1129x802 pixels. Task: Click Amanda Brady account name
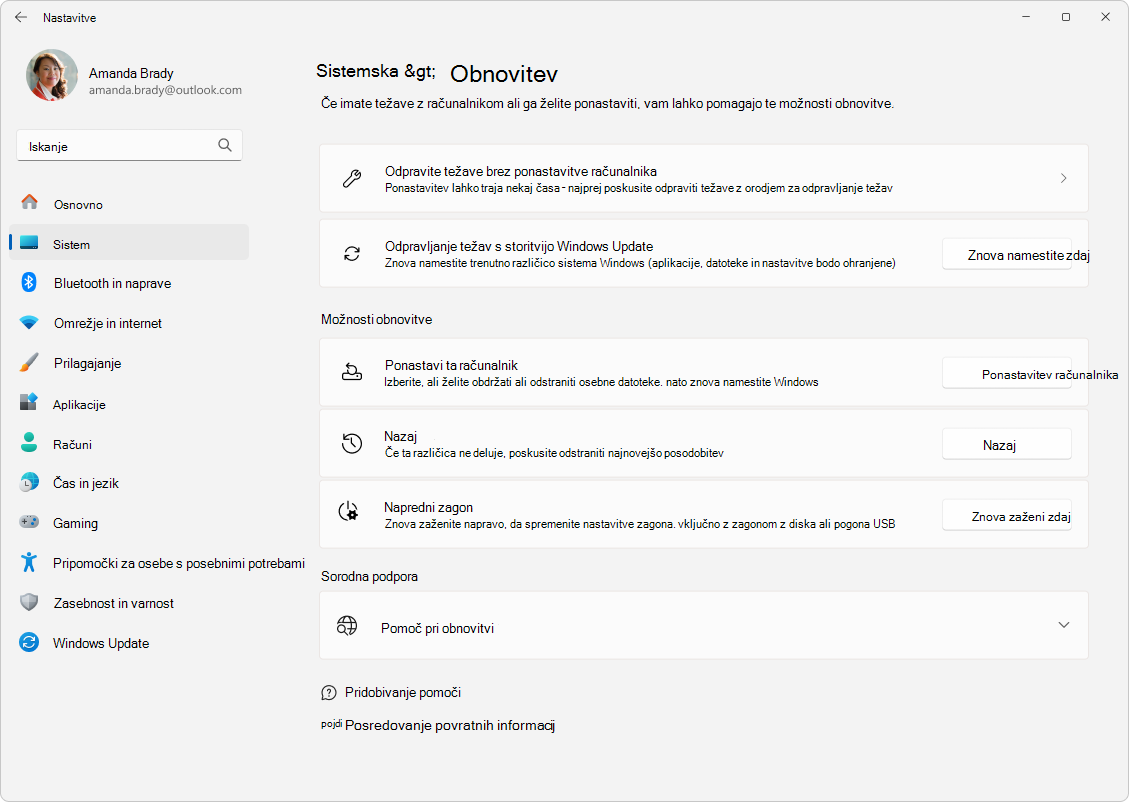(131, 73)
